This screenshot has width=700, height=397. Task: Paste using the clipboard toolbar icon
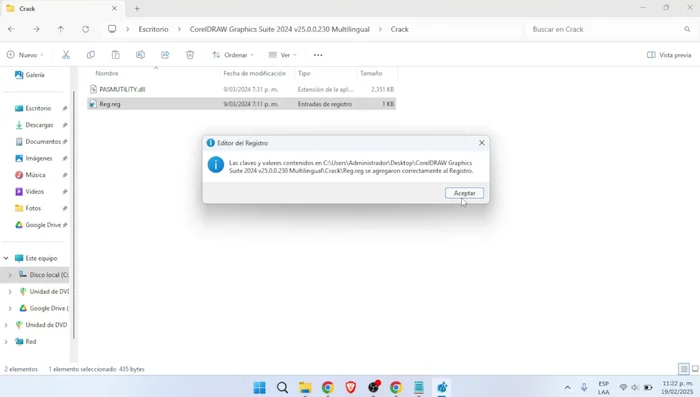pyautogui.click(x=116, y=55)
